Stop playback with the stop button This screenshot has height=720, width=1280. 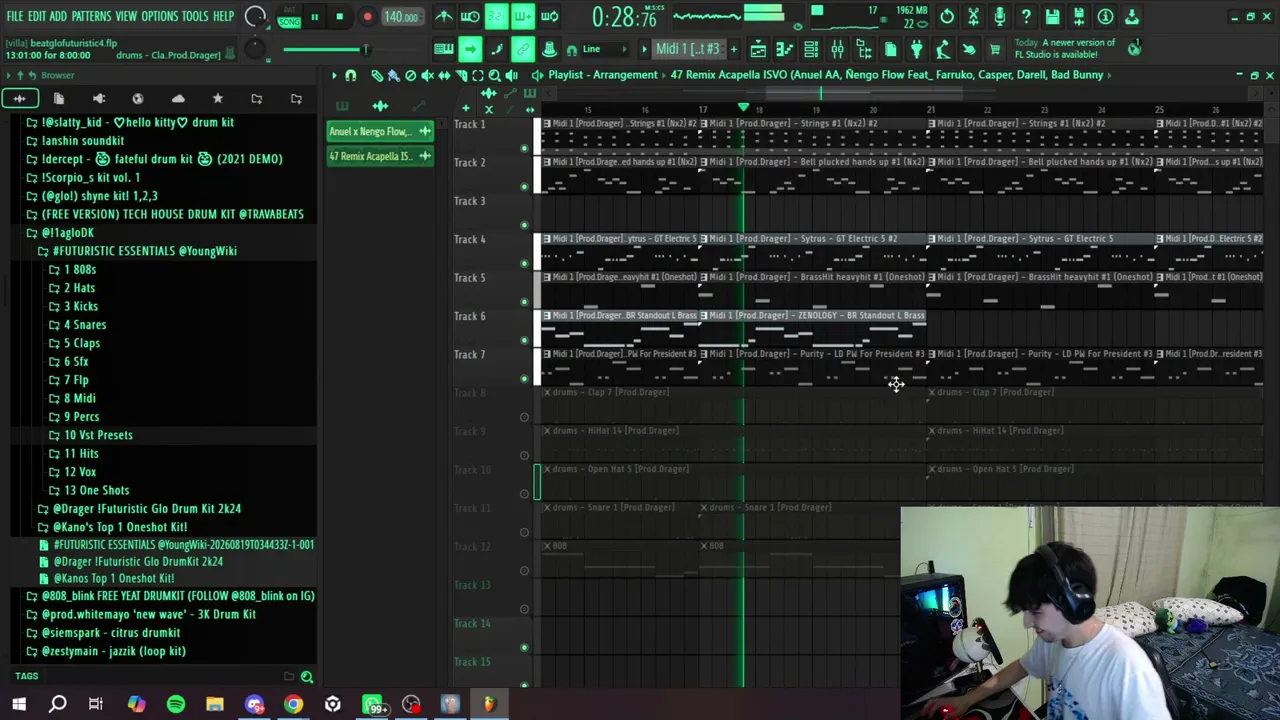[339, 17]
